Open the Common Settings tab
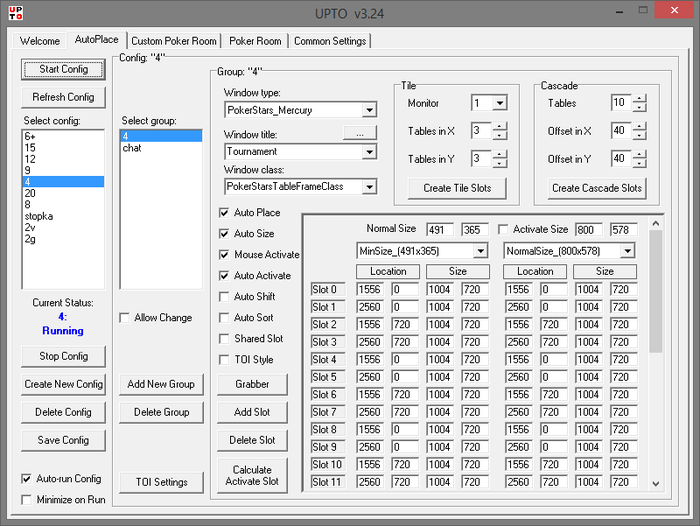The width and height of the screenshot is (700, 526). (x=330, y=41)
